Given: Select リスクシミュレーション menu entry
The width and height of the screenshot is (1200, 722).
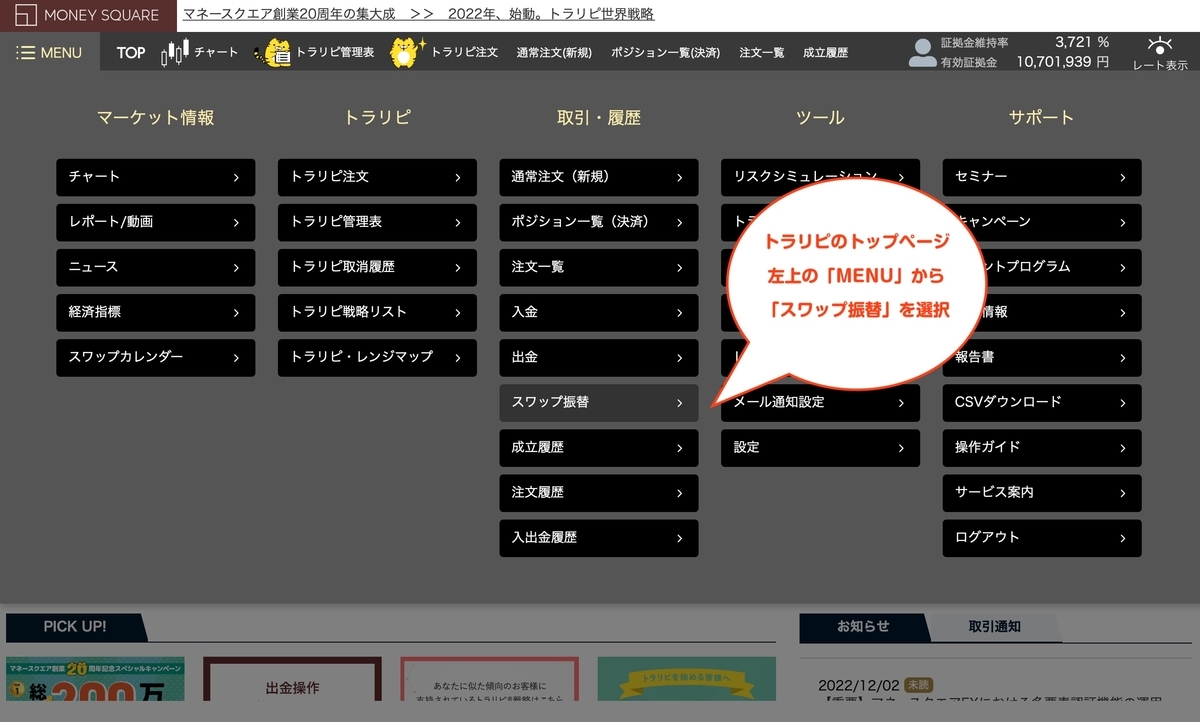Looking at the screenshot, I should click(x=820, y=177).
